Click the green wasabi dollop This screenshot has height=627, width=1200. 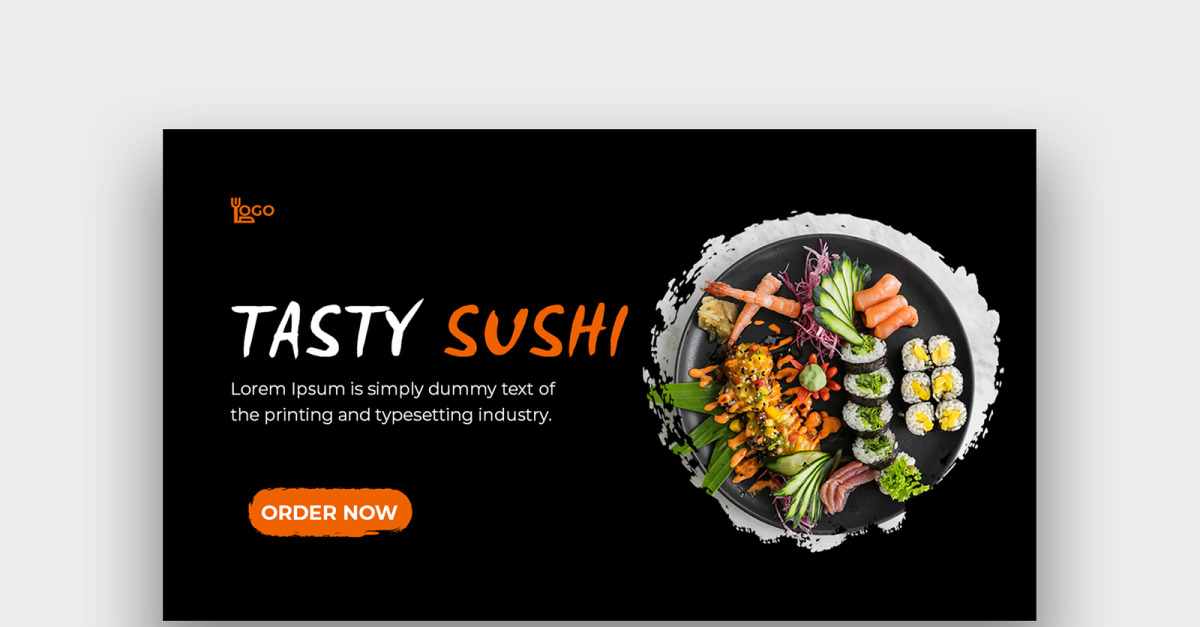(812, 377)
